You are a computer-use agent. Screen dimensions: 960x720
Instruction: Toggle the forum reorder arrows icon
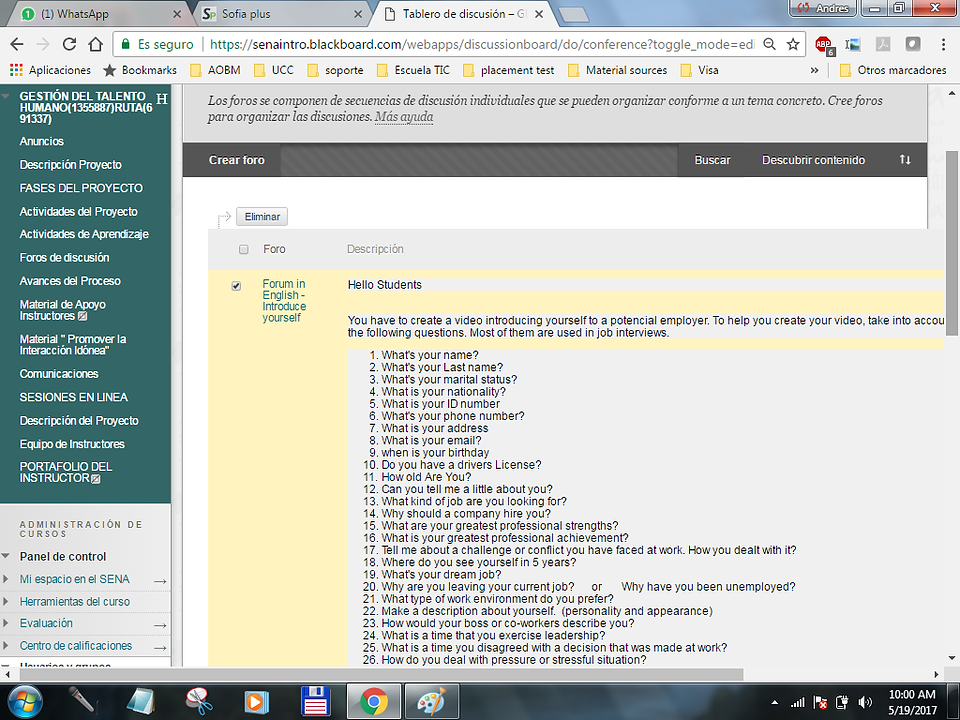tap(905, 160)
